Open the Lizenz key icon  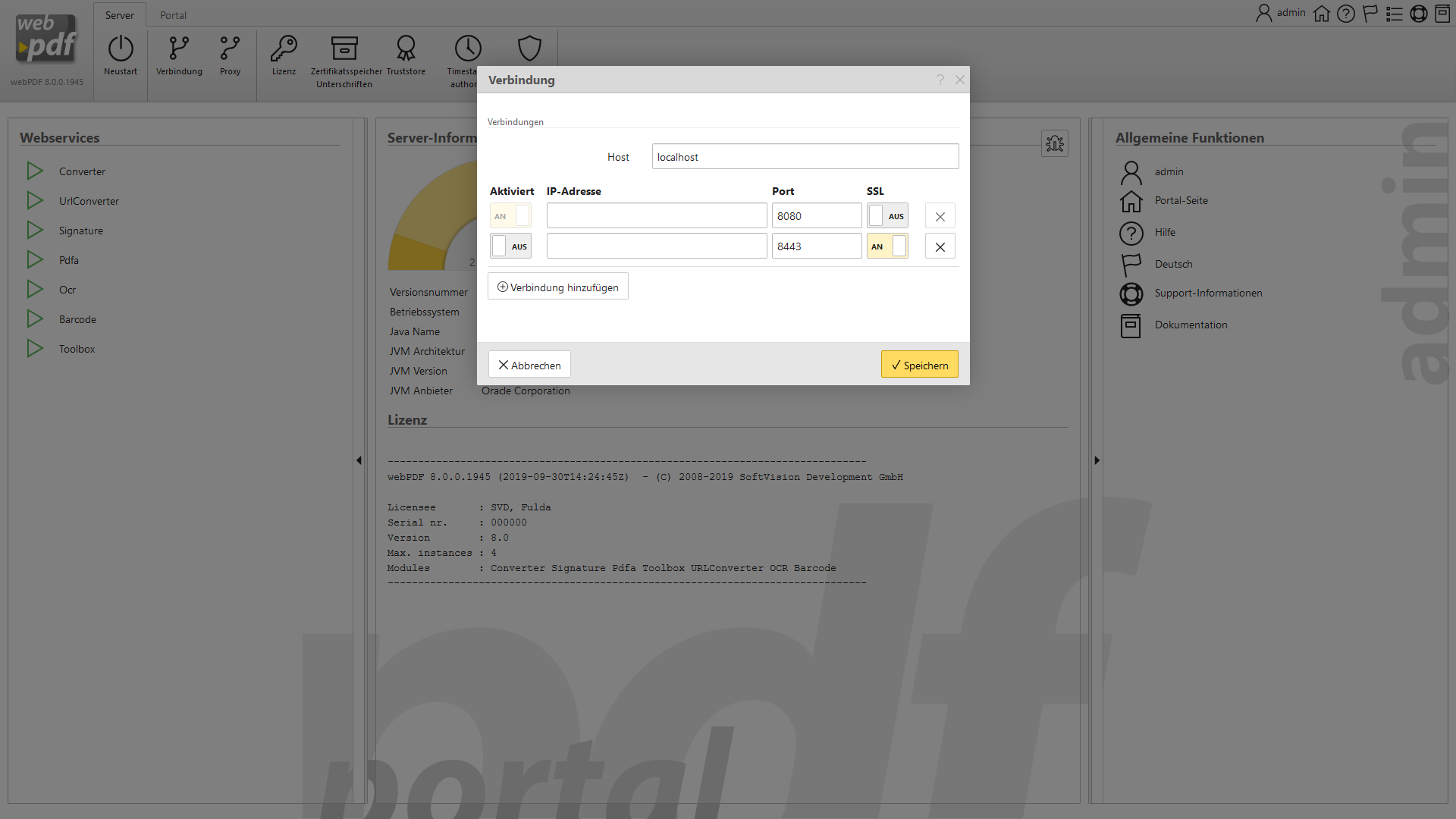coord(284,49)
